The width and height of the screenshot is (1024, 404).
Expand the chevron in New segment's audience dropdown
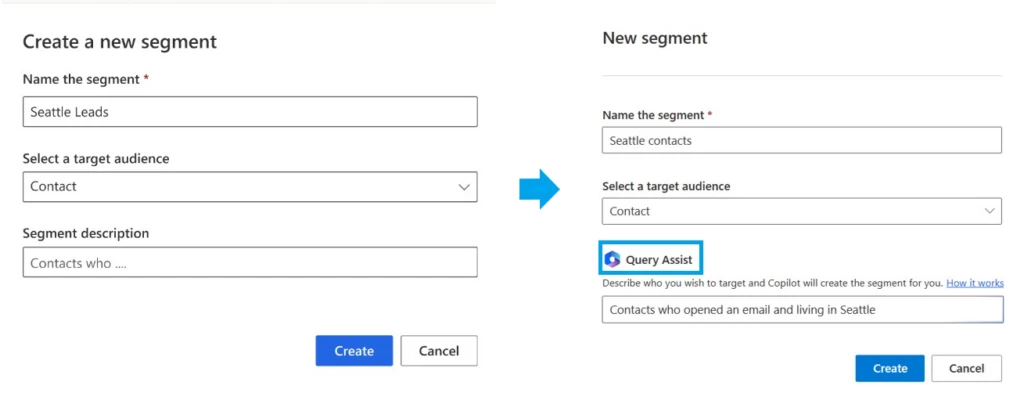click(989, 211)
